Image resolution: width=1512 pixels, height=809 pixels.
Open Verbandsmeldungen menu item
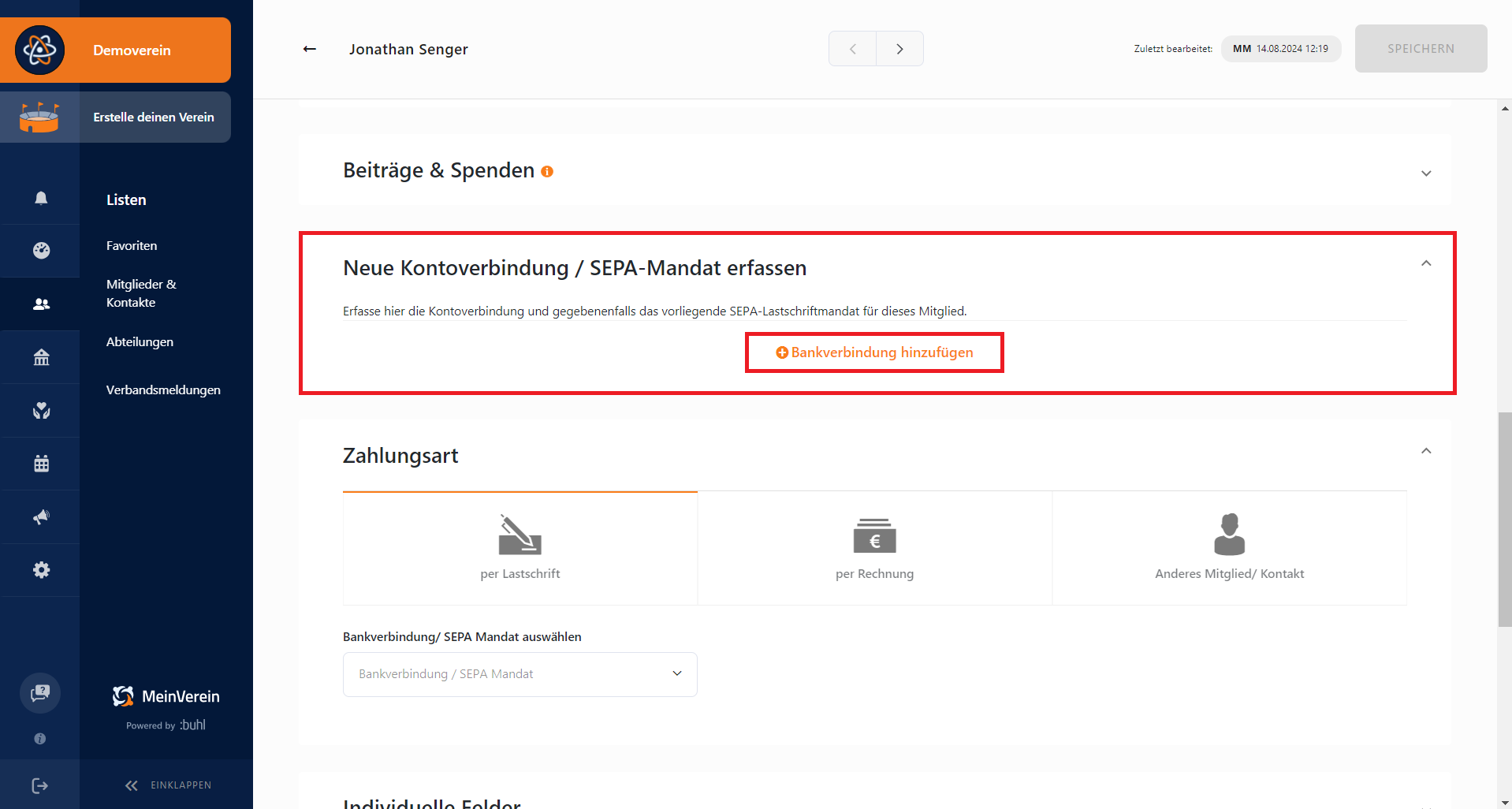(163, 390)
